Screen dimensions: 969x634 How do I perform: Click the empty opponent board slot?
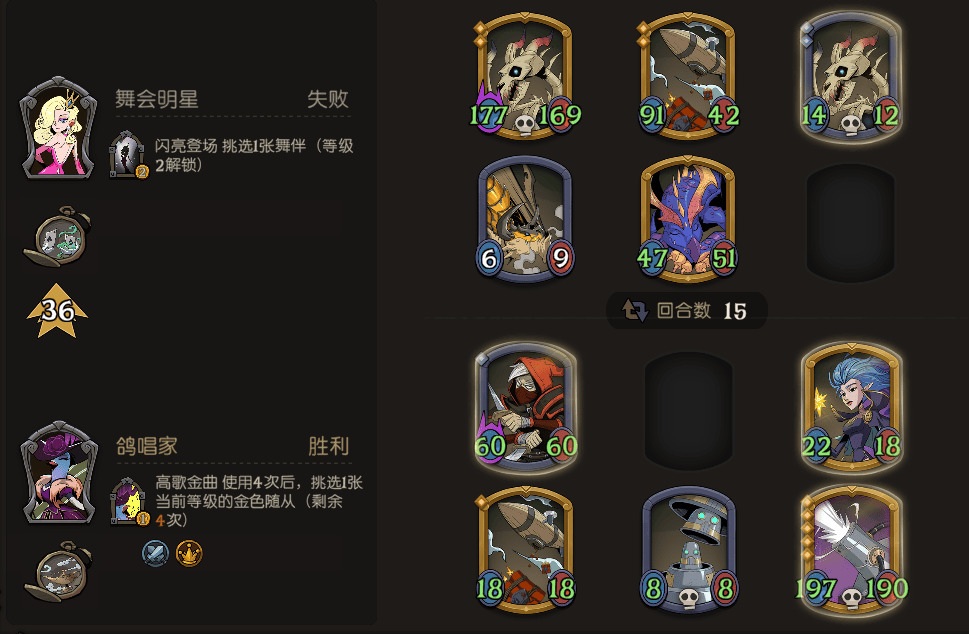click(850, 222)
